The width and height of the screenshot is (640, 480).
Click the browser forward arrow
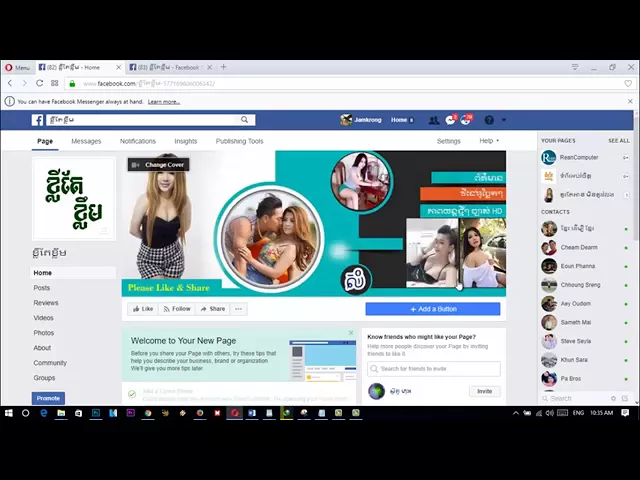pos(24,83)
